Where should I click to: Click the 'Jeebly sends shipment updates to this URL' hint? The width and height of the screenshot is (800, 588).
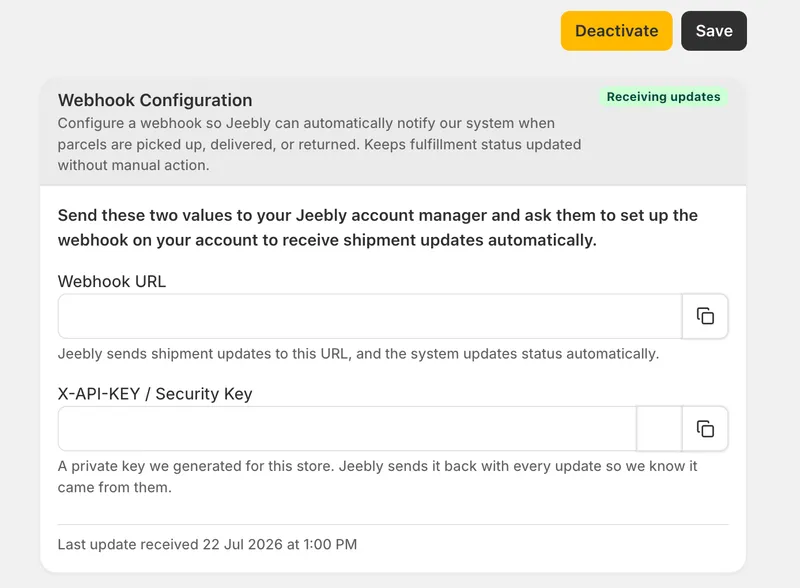pyautogui.click(x=358, y=354)
